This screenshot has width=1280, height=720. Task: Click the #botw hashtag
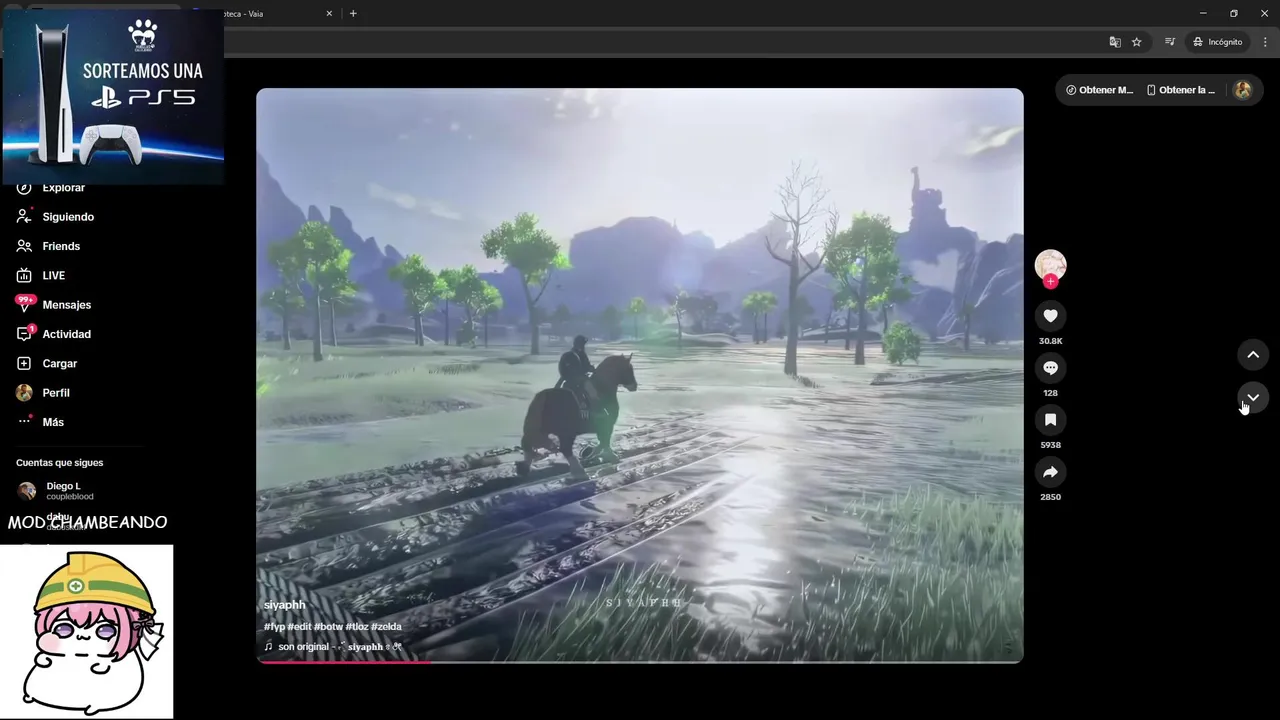tap(328, 627)
